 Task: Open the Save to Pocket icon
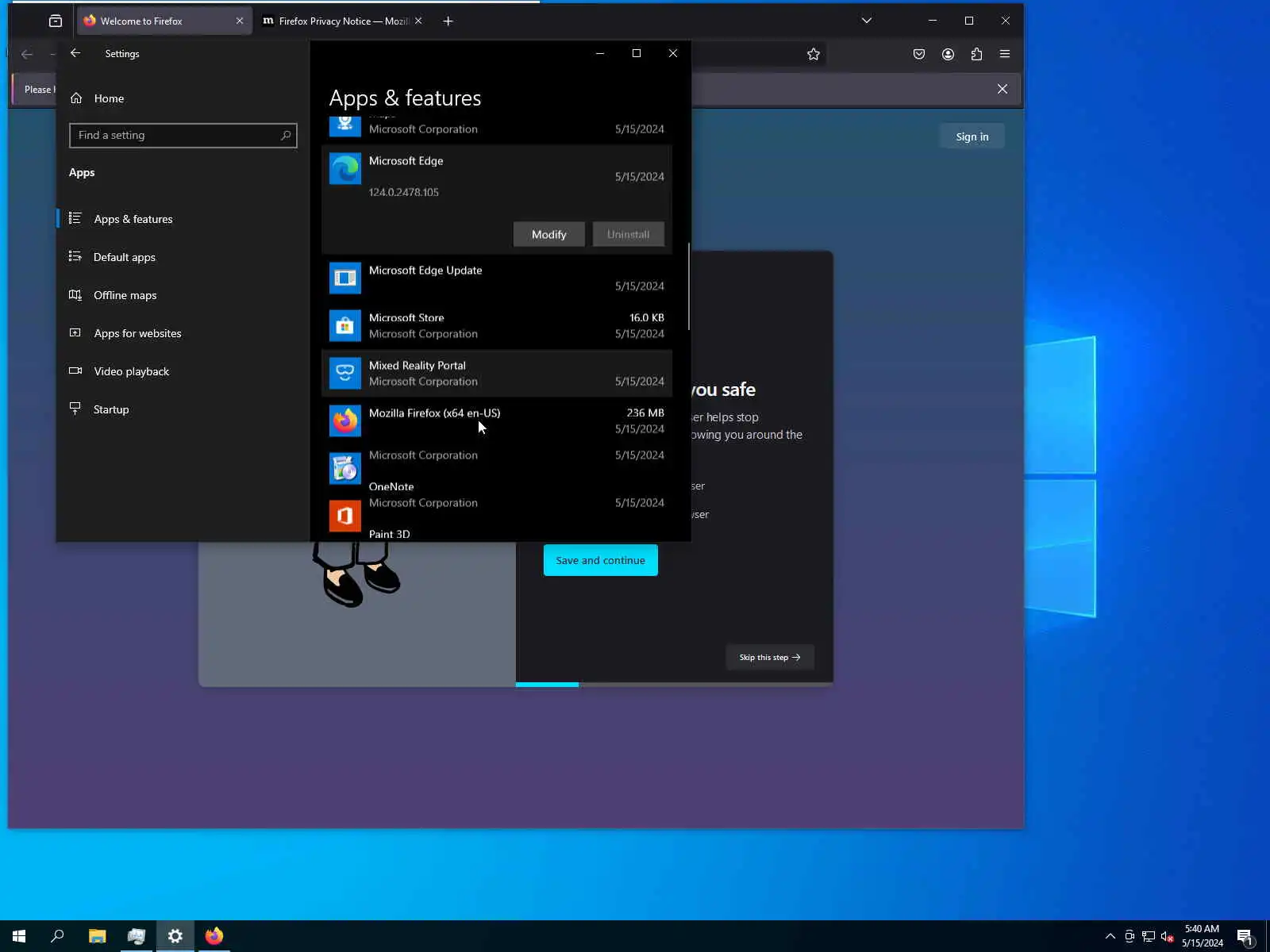click(919, 54)
